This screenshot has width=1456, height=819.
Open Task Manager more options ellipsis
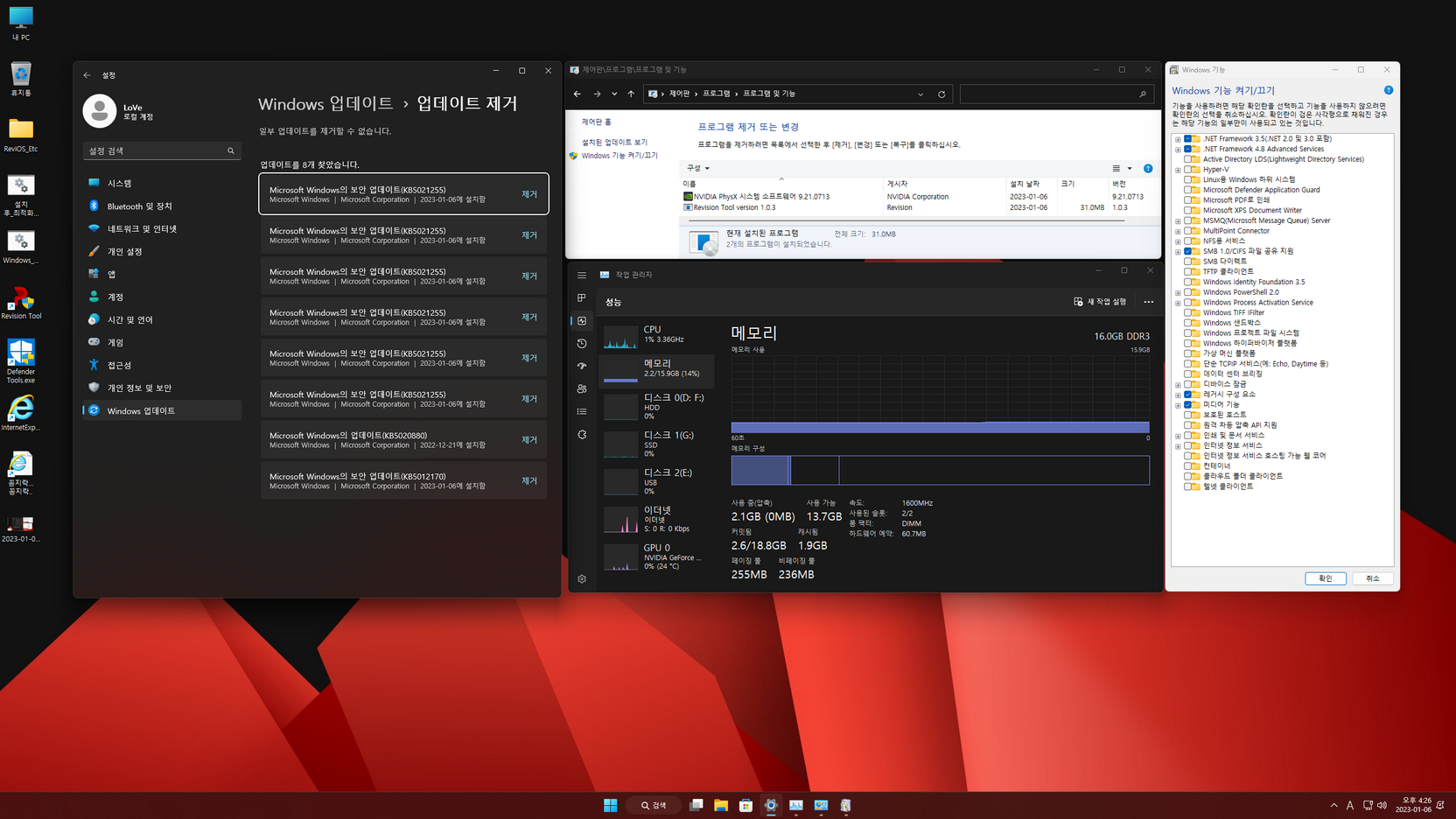(x=1148, y=302)
